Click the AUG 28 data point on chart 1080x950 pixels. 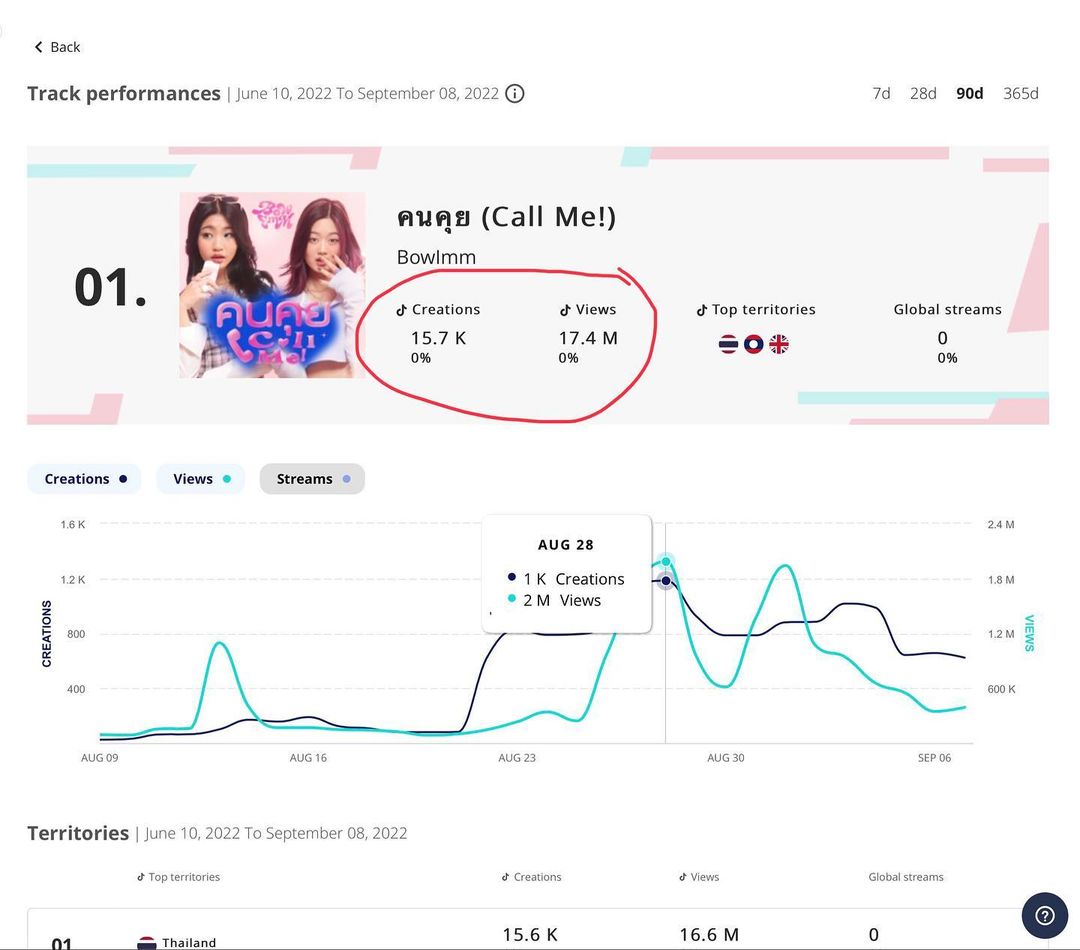click(666, 580)
